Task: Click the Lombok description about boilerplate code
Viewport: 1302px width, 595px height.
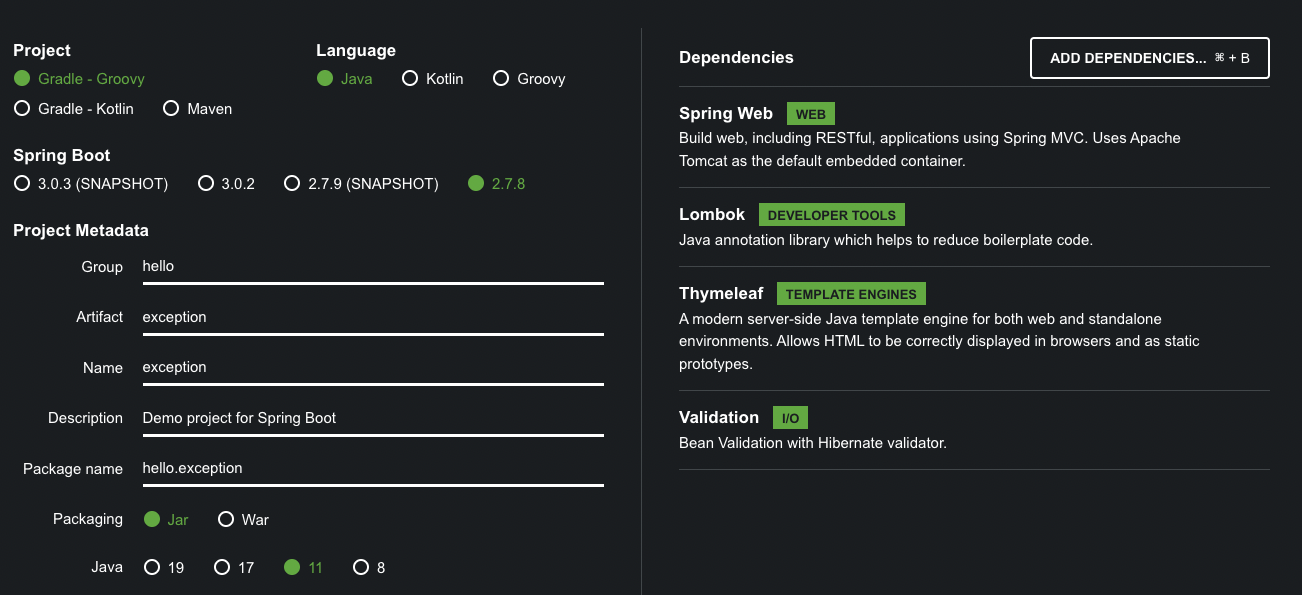Action: (886, 240)
